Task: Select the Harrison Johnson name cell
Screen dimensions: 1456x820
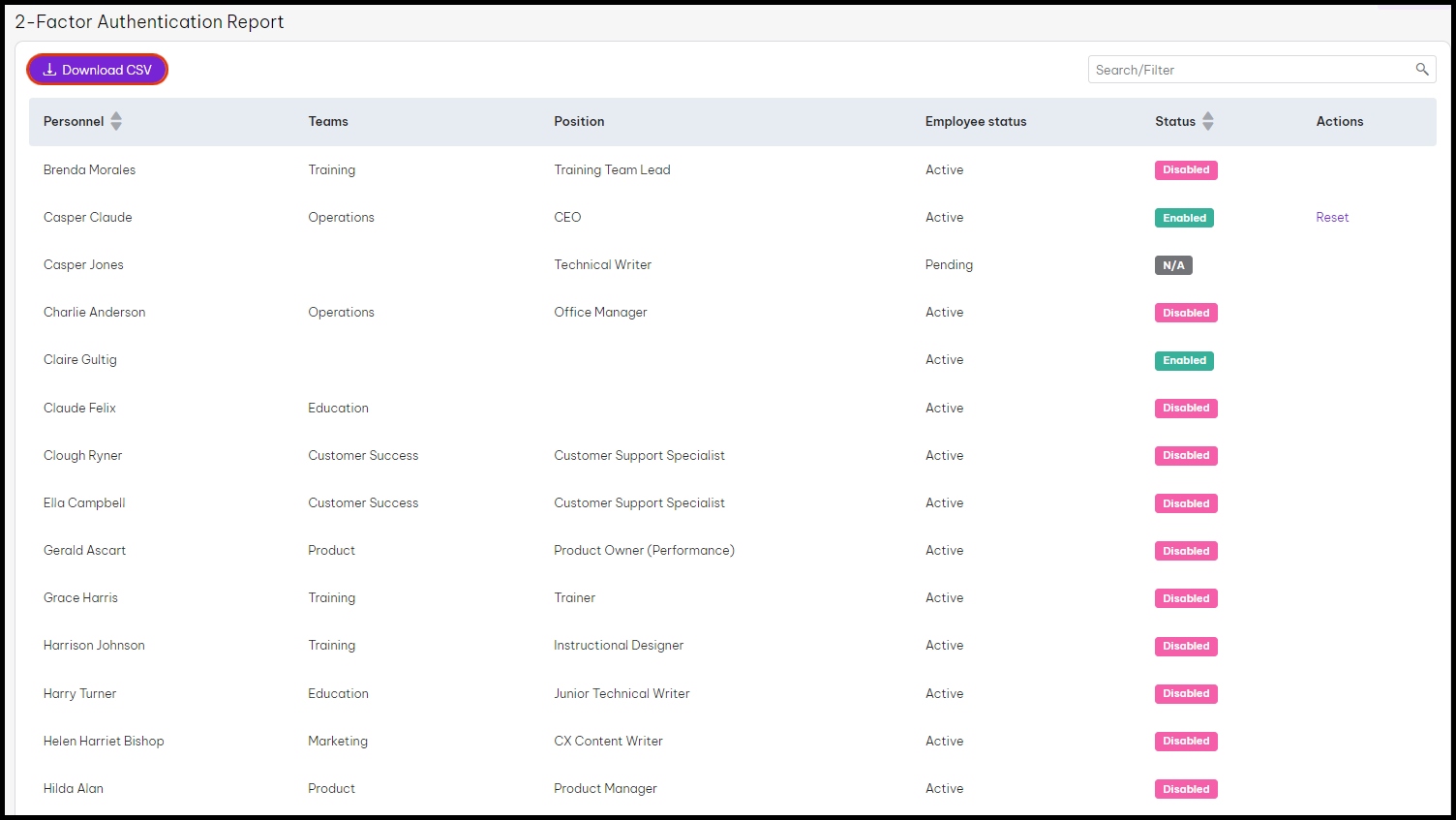Action: [94, 646]
